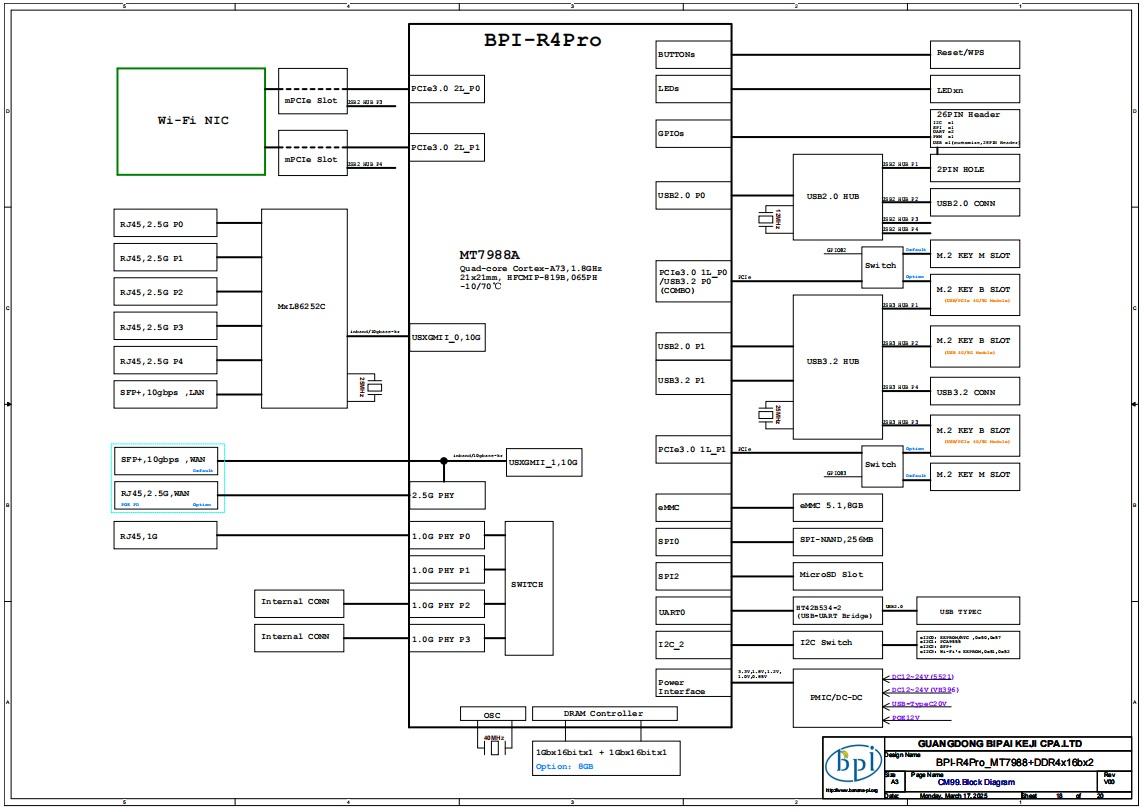Click the USB3.2 CONN block

[975, 392]
